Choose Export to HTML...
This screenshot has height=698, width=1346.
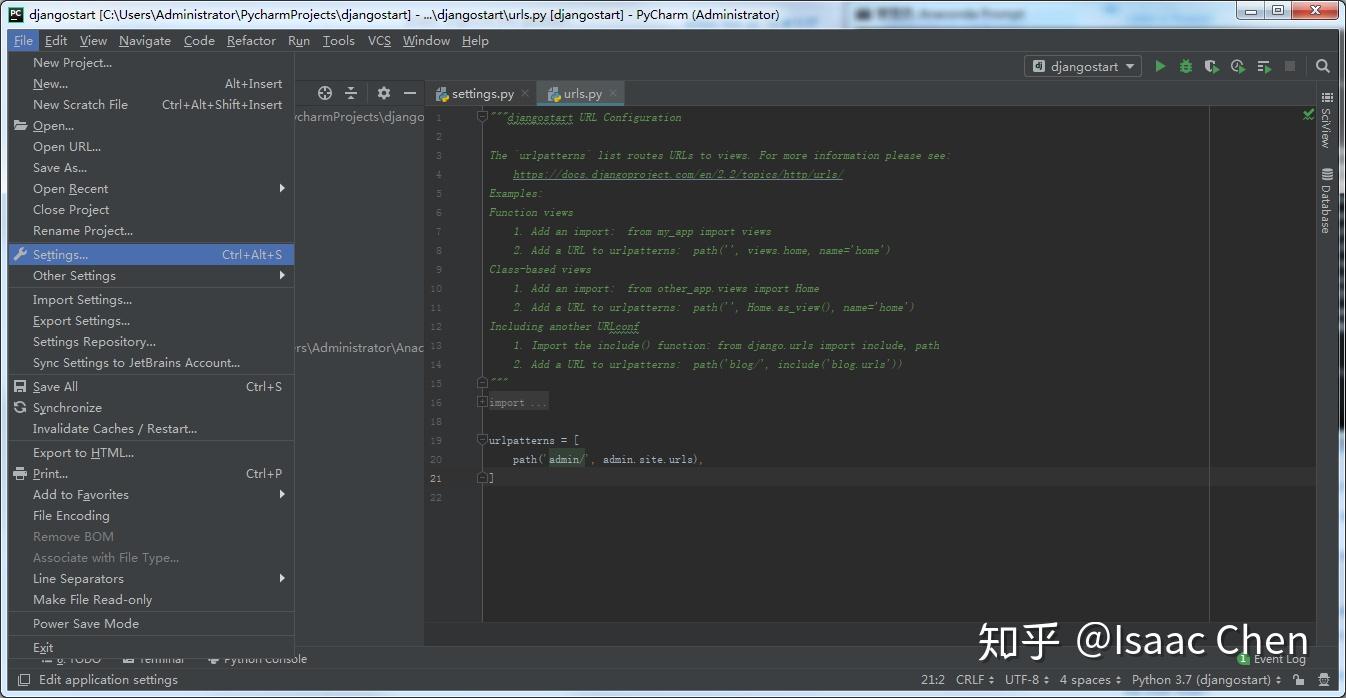[x=151, y=453]
